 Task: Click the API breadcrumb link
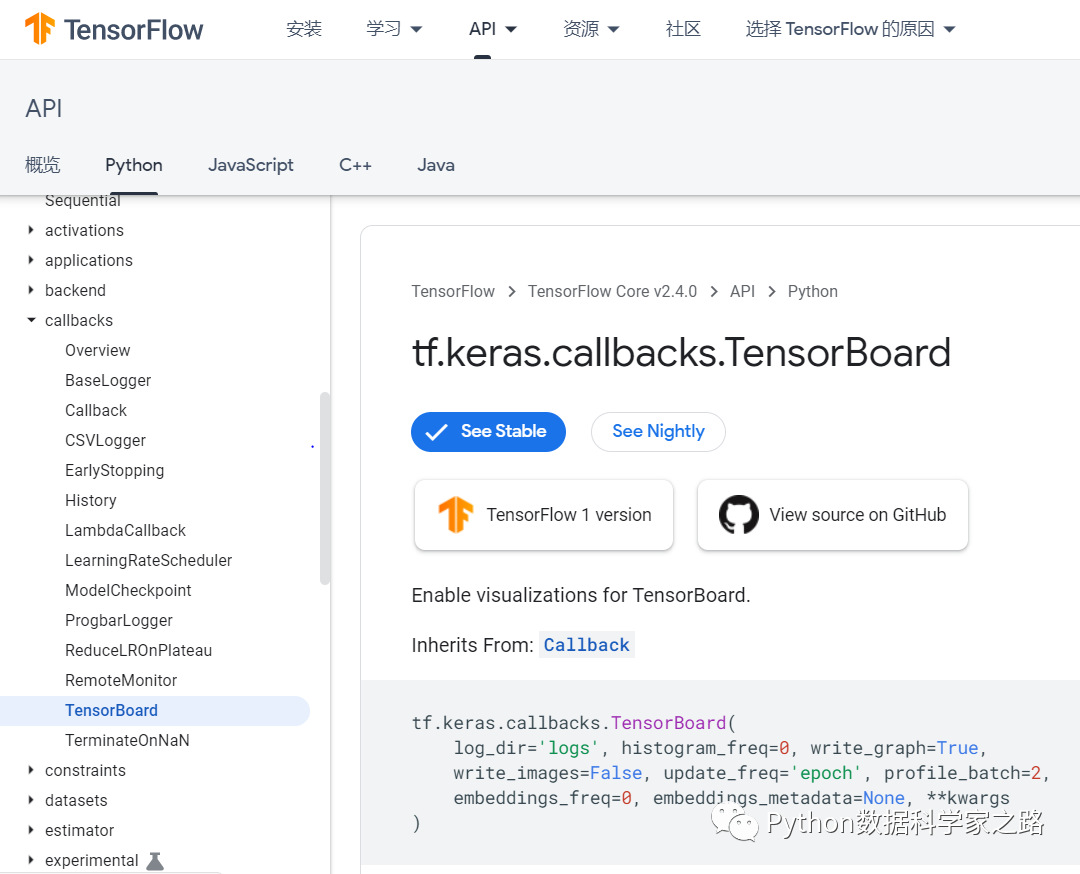pos(742,291)
